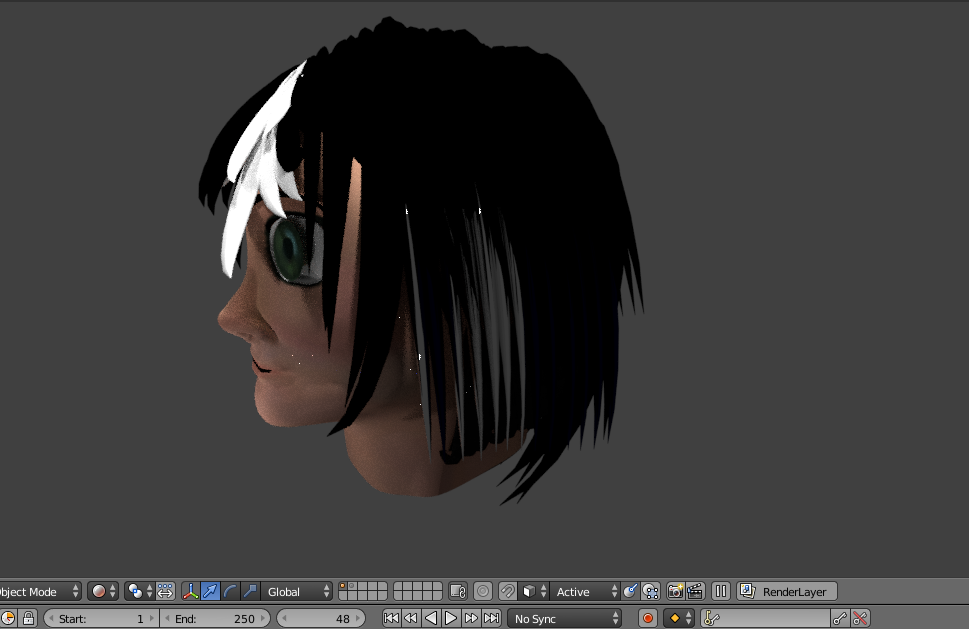Click the OpenGL render animation clapperboard

(x=695, y=591)
